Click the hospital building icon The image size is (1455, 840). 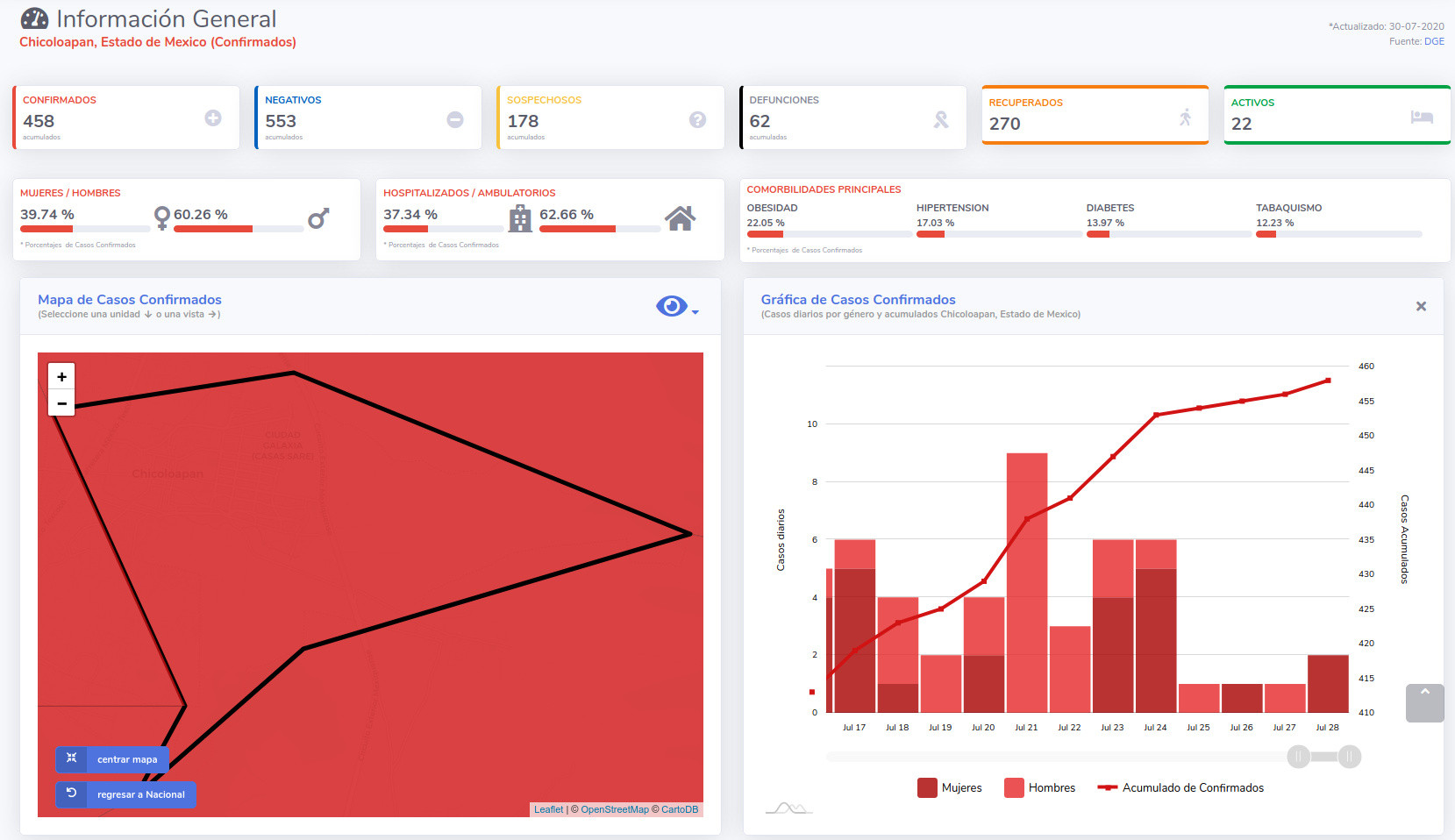tap(521, 218)
